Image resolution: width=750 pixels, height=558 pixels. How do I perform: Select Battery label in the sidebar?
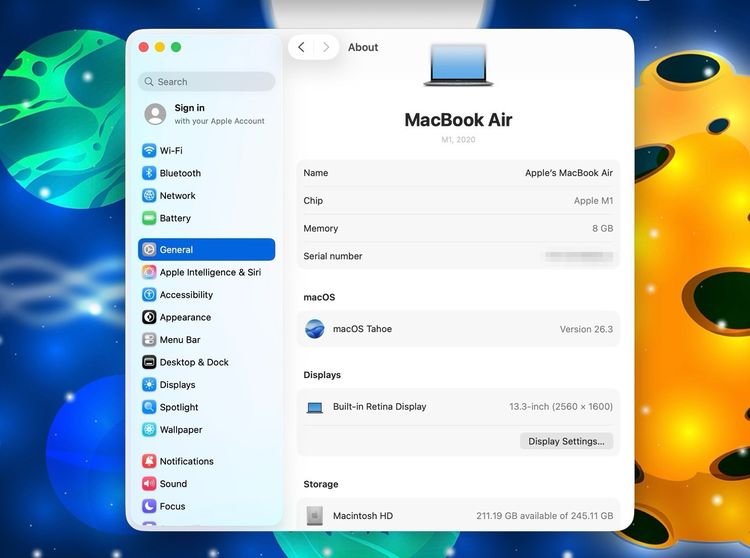click(175, 218)
